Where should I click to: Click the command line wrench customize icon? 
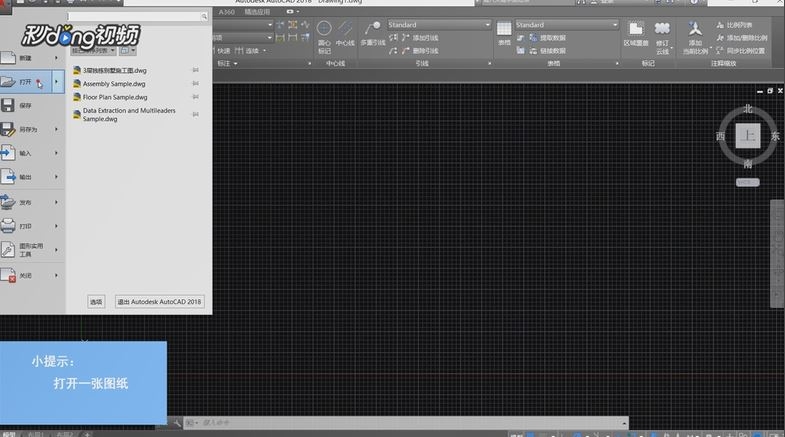point(177,423)
